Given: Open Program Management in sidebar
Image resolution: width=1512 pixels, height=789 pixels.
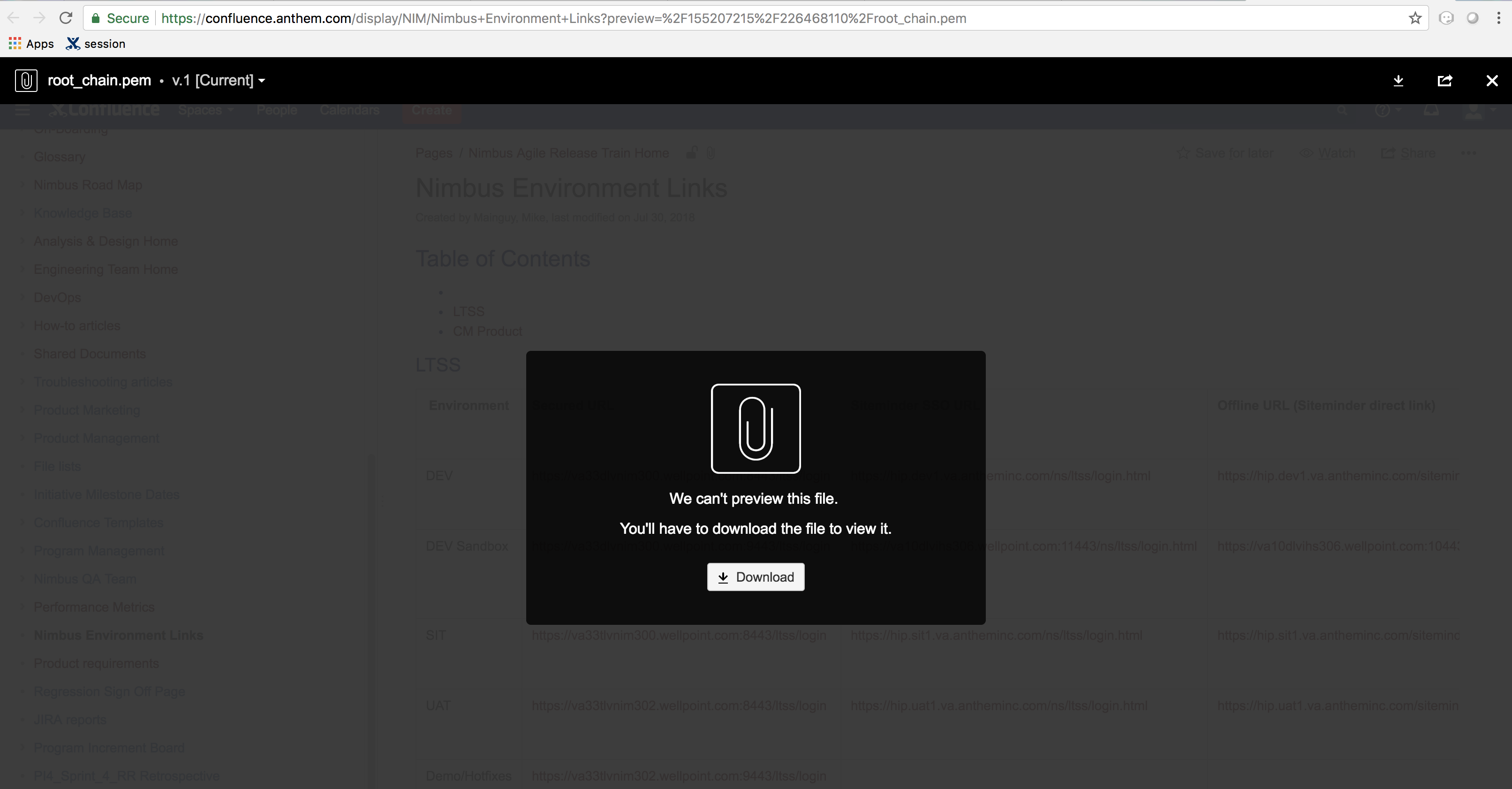Looking at the screenshot, I should 98,551.
